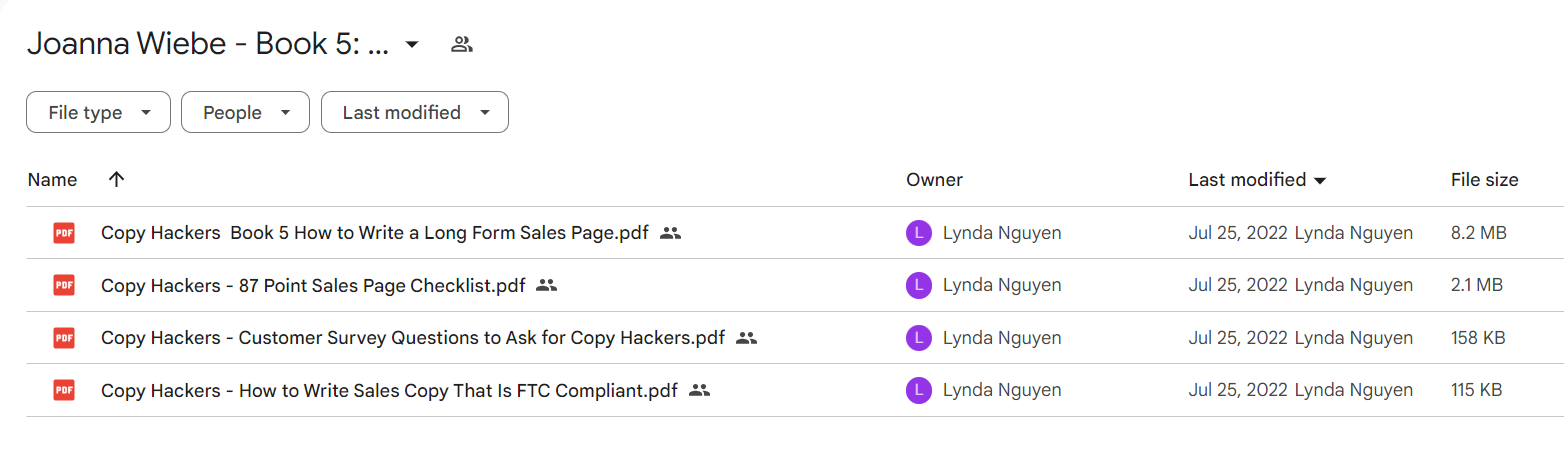Viewport: 1564px width, 474px height.
Task: Click the shared folder people icon beside the title
Action: [461, 44]
